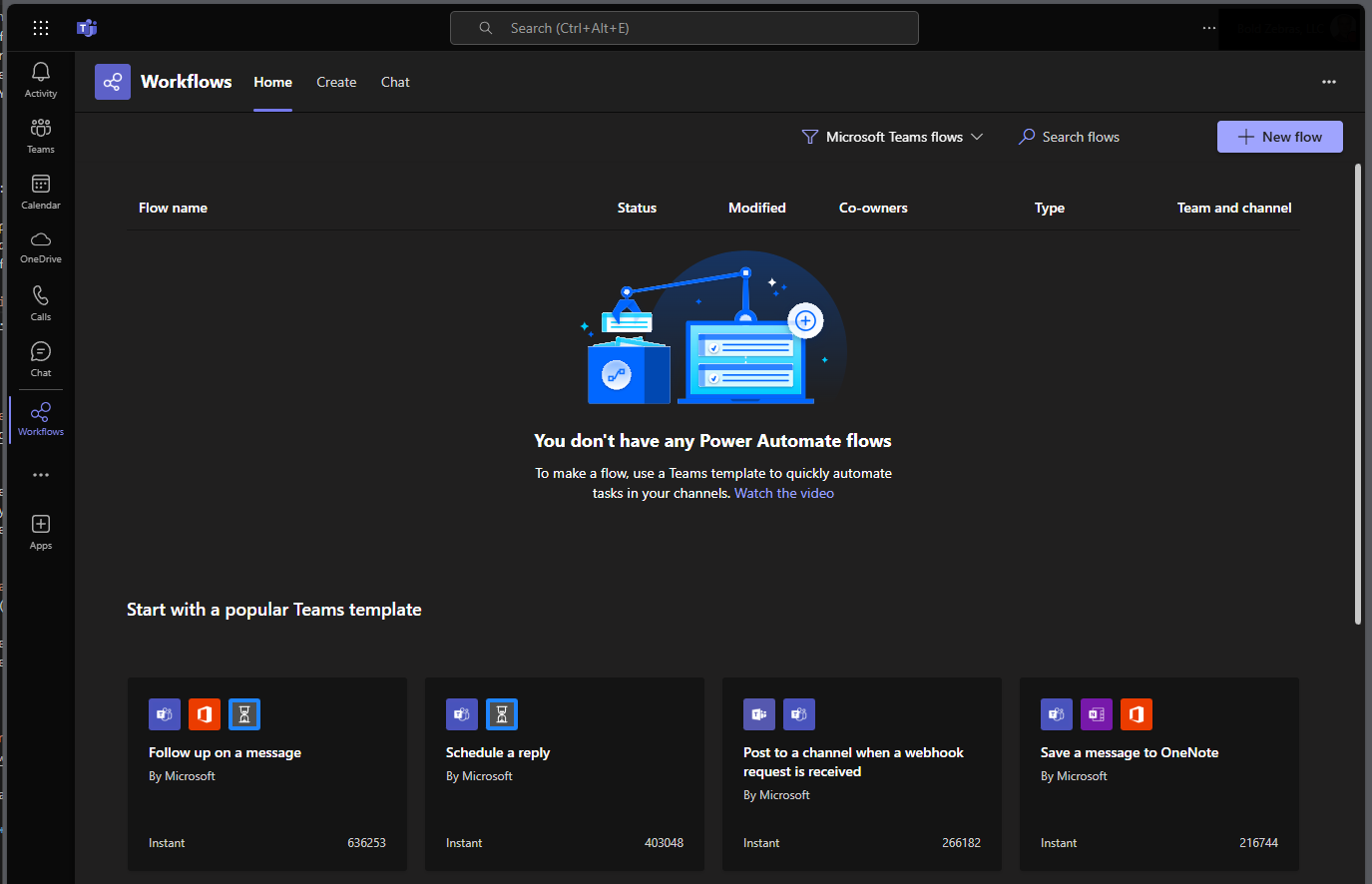This screenshot has height=884, width=1372.
Task: Switch to the Chat tab in Workflows
Action: coord(395,82)
